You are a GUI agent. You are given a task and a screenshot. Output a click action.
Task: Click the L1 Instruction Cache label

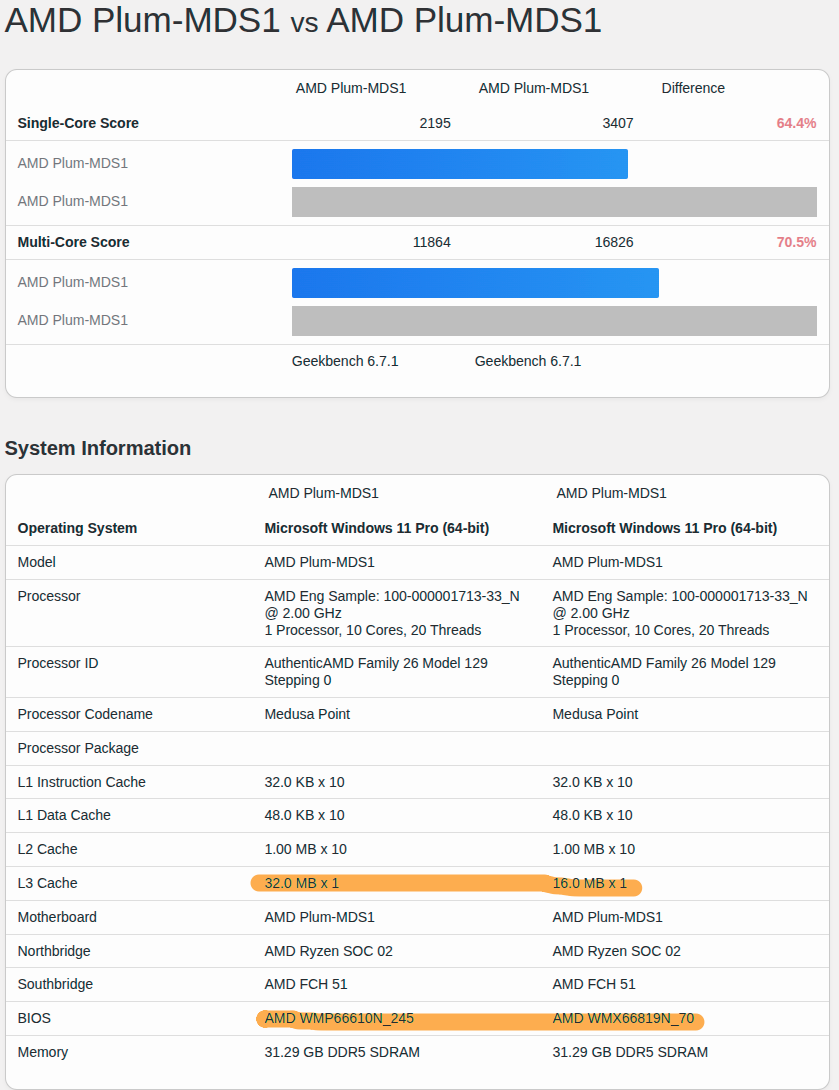pyautogui.click(x=81, y=782)
